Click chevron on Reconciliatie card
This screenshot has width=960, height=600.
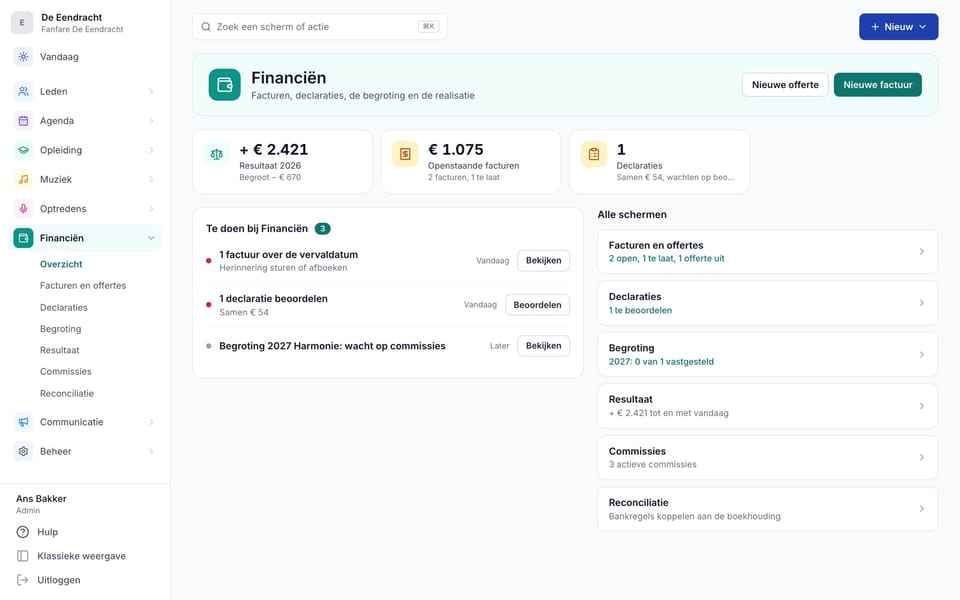[x=921, y=509]
